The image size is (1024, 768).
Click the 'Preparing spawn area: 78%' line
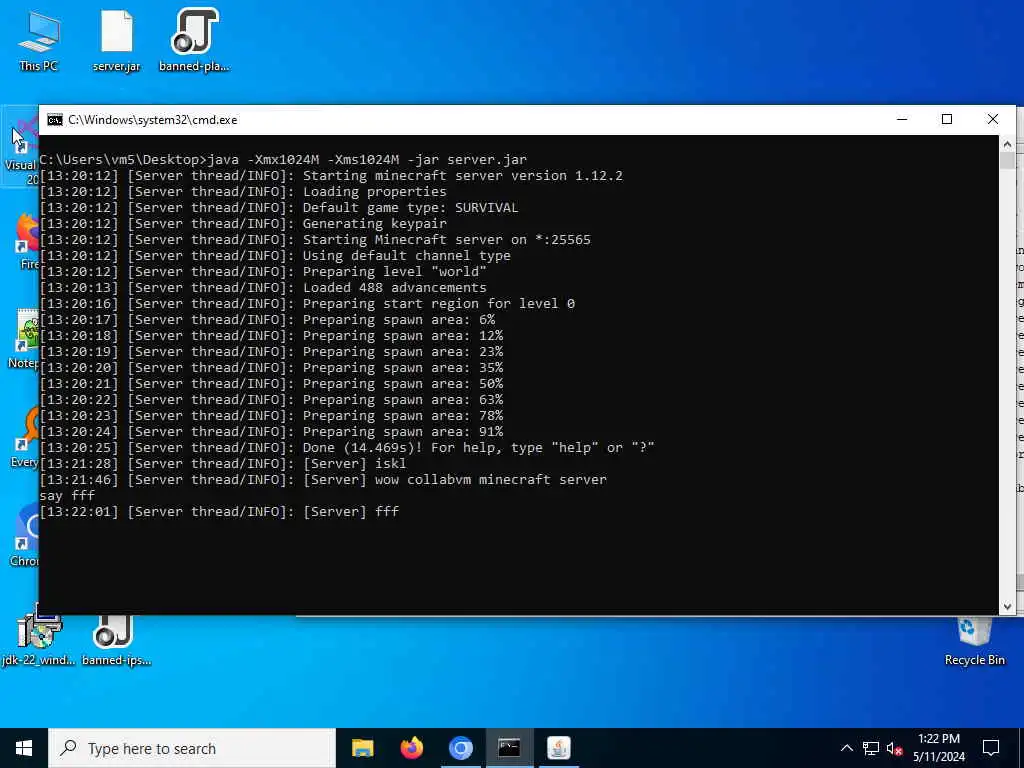[271, 415]
